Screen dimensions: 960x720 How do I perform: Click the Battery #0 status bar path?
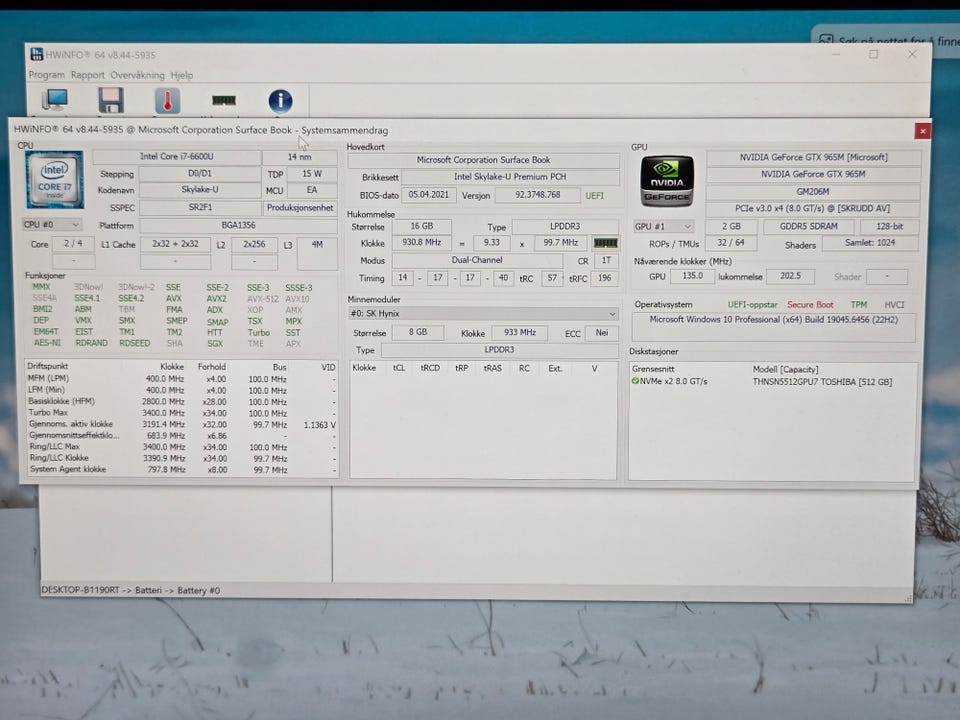[130, 590]
